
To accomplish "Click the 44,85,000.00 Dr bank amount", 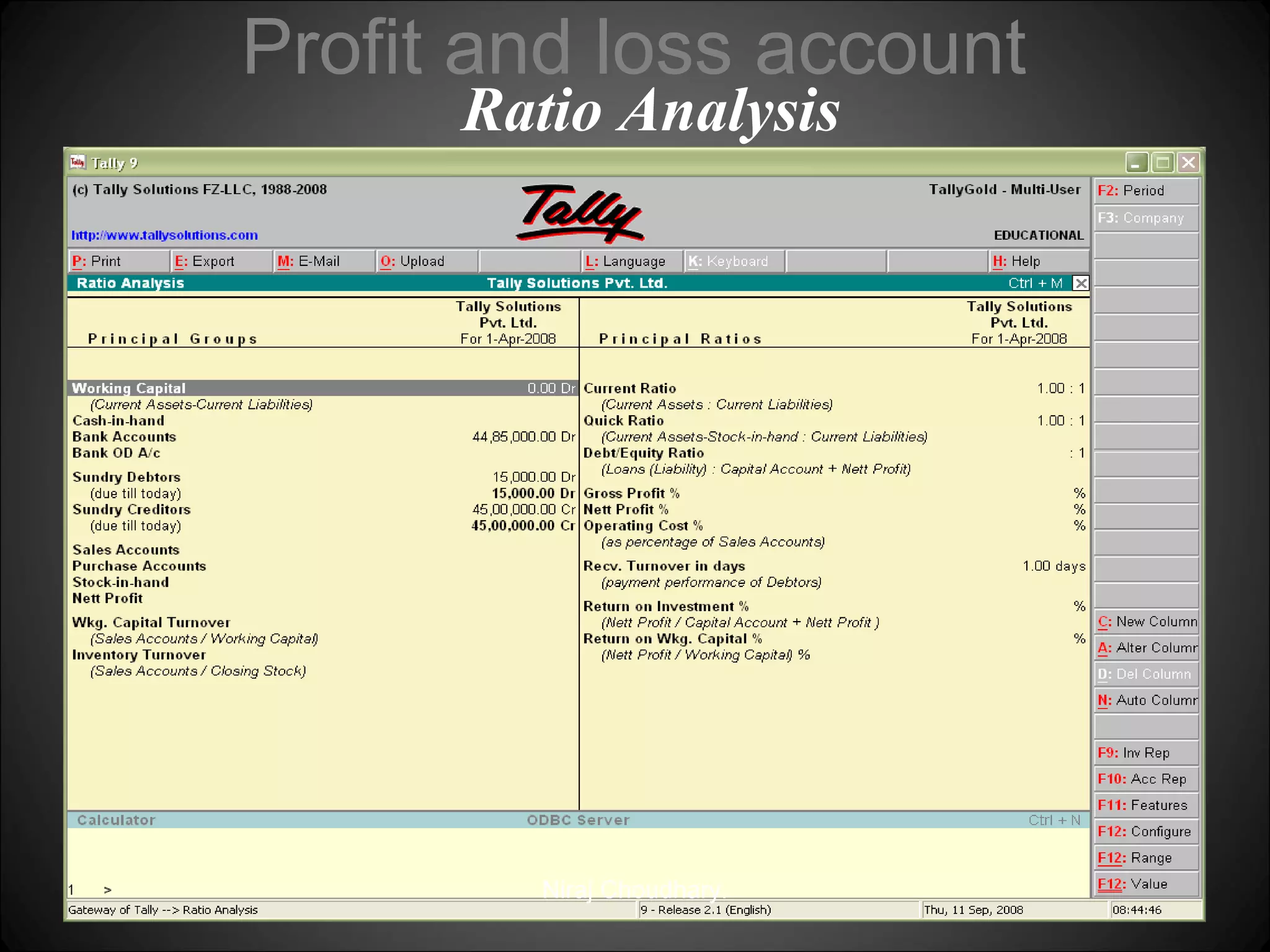I will (x=523, y=437).
